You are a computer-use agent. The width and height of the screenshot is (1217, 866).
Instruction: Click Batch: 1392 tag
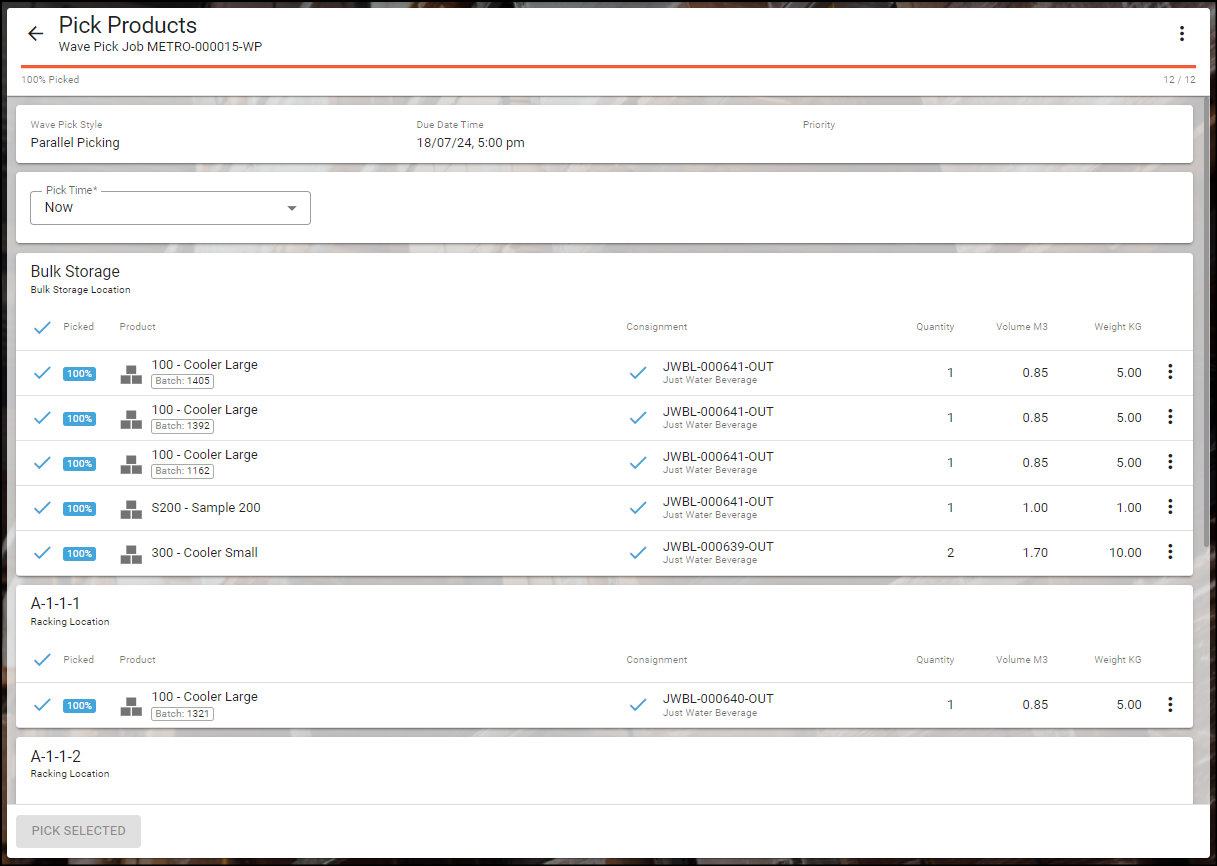pos(182,426)
